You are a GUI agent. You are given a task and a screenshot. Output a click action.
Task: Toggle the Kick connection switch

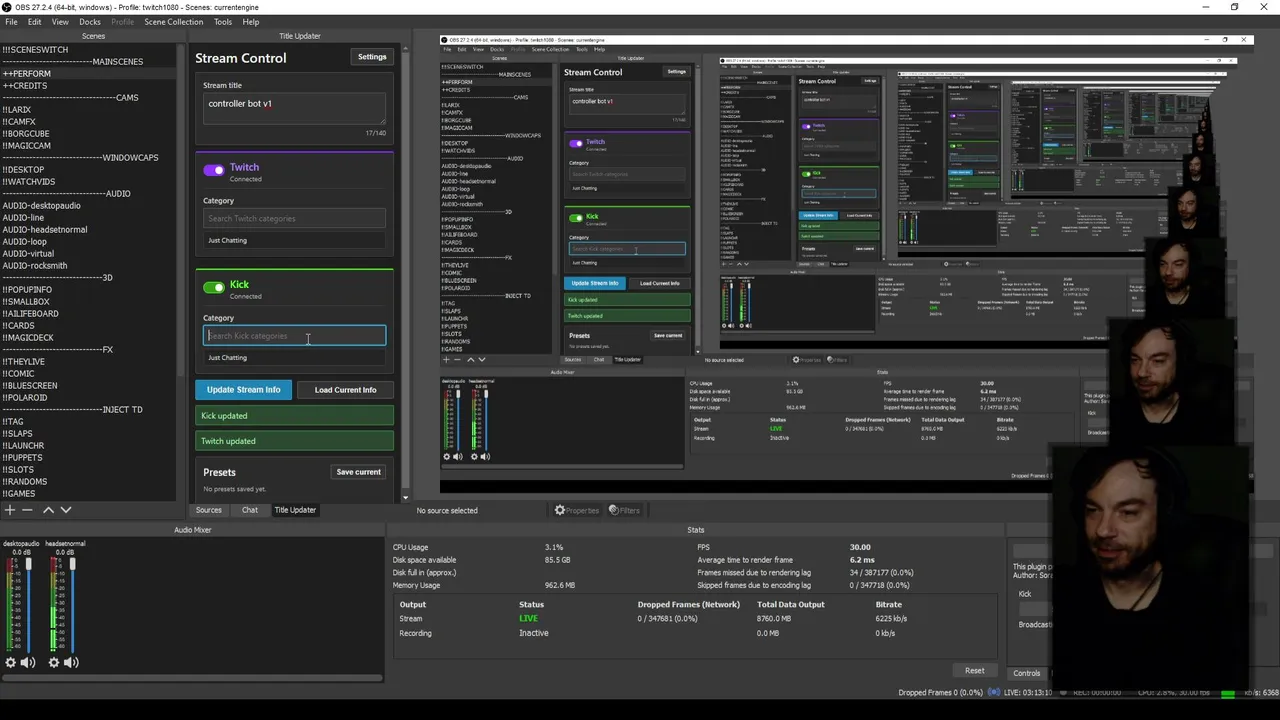pos(214,288)
